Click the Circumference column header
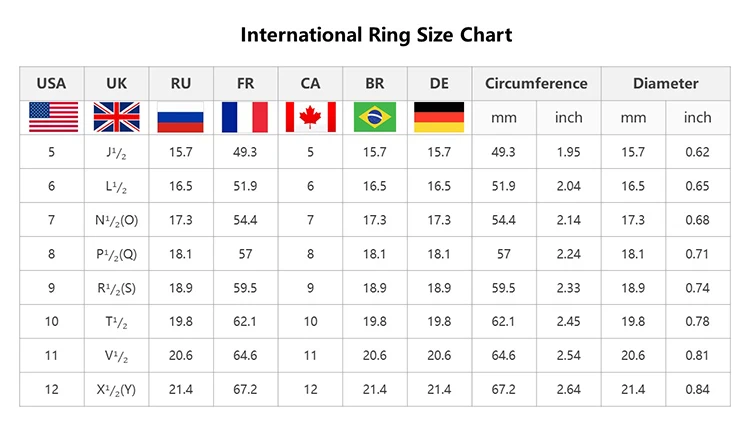The image size is (750, 422). pyautogui.click(x=536, y=83)
